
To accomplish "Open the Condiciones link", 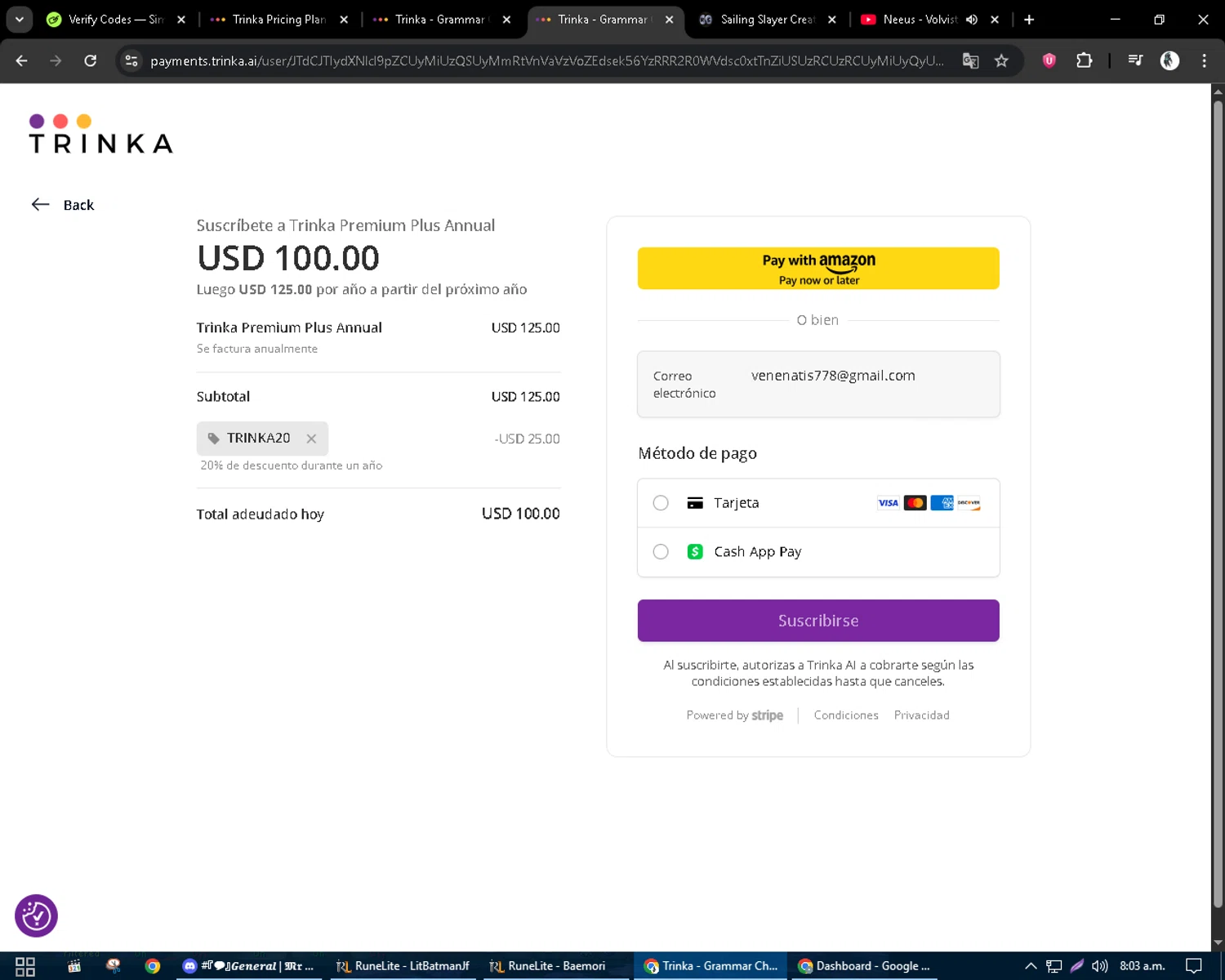I will pos(846,715).
